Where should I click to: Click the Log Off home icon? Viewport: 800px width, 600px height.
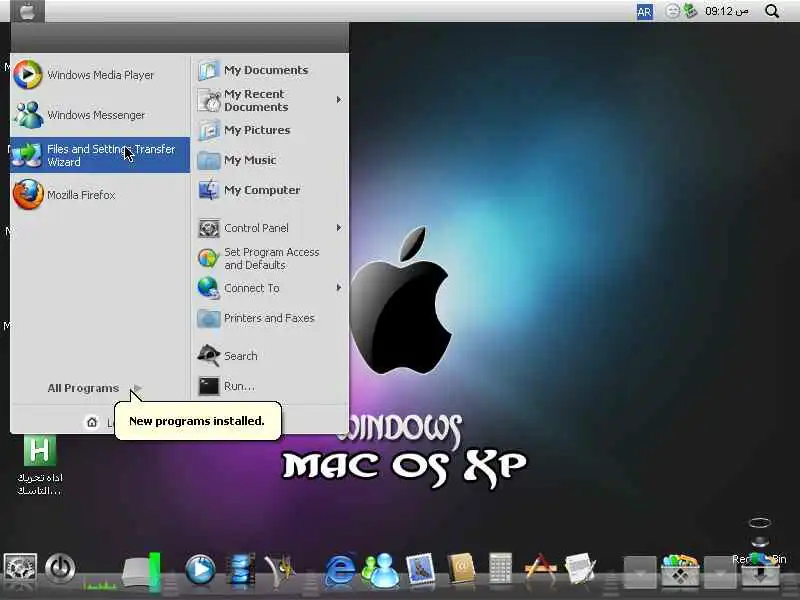(92, 422)
